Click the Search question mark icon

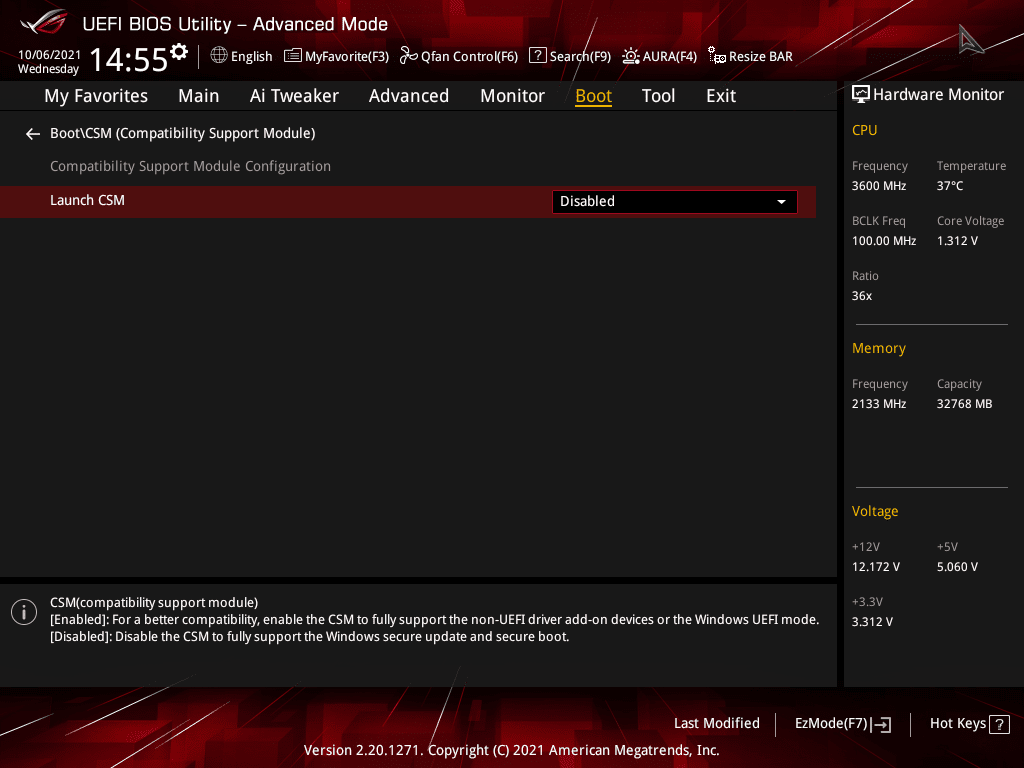tap(537, 56)
